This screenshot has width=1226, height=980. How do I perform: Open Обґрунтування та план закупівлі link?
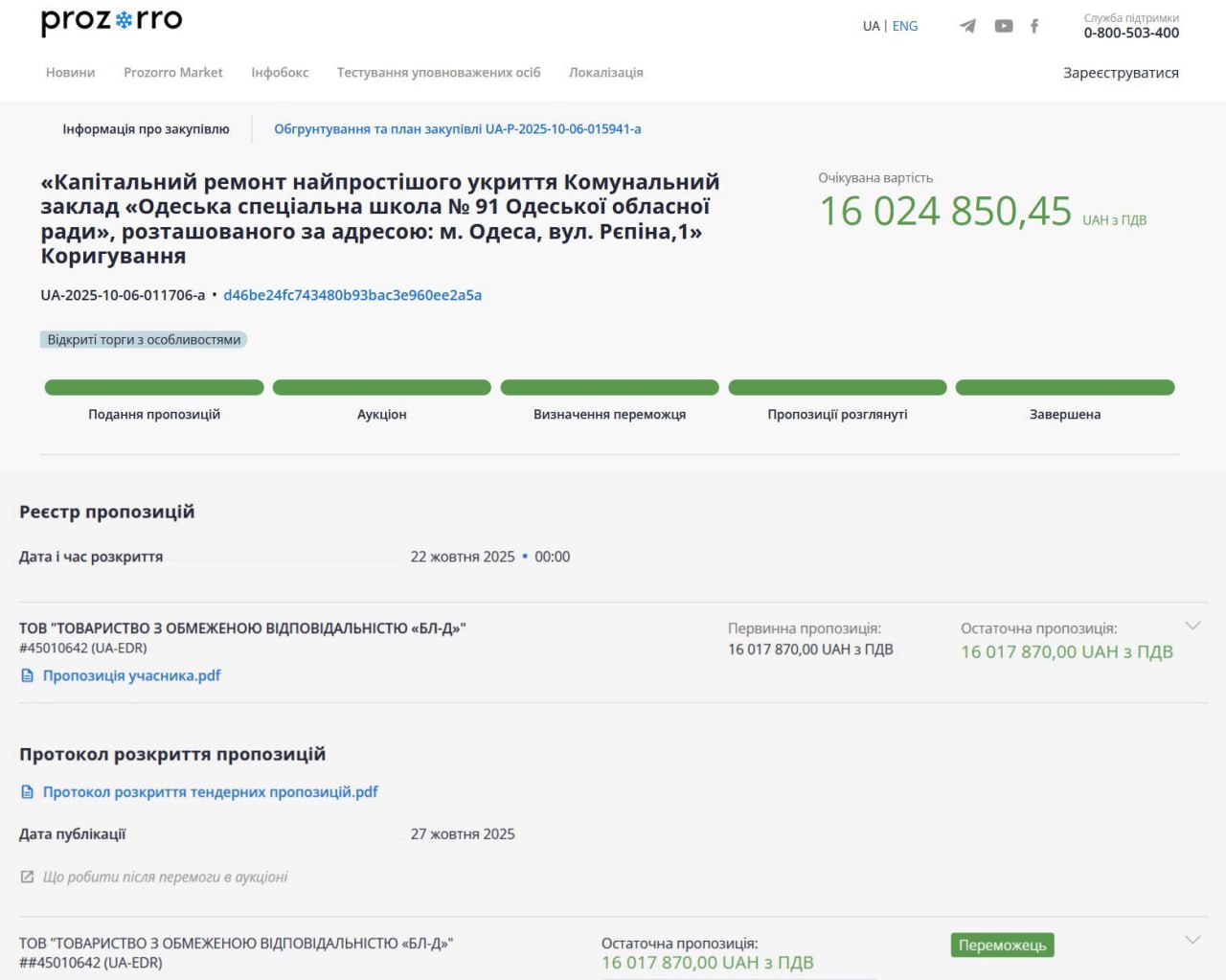pyautogui.click(x=457, y=128)
